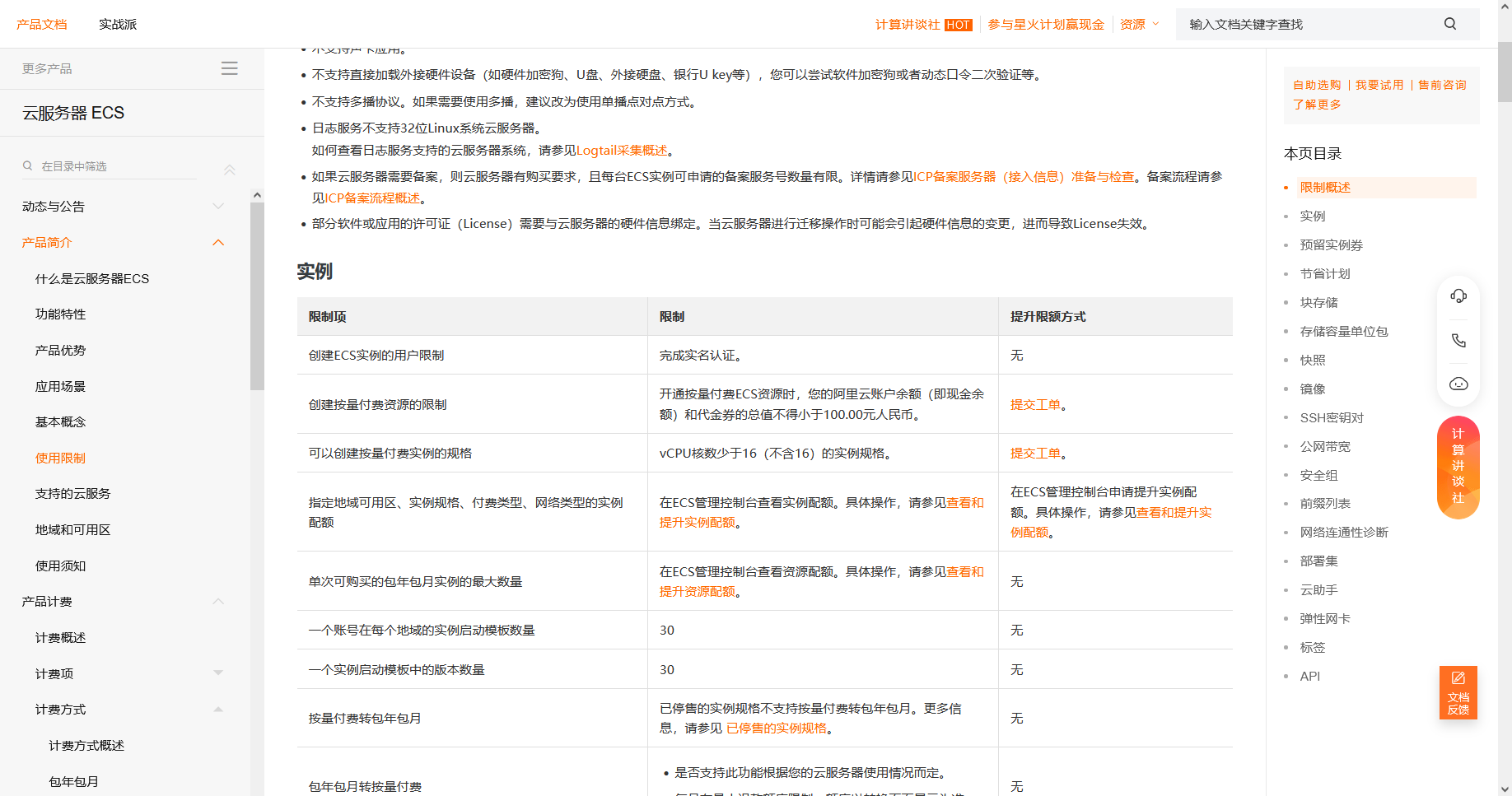Image resolution: width=1512 pixels, height=796 pixels.
Task: Click the 云服务器 ECS product title
Action: [73, 113]
